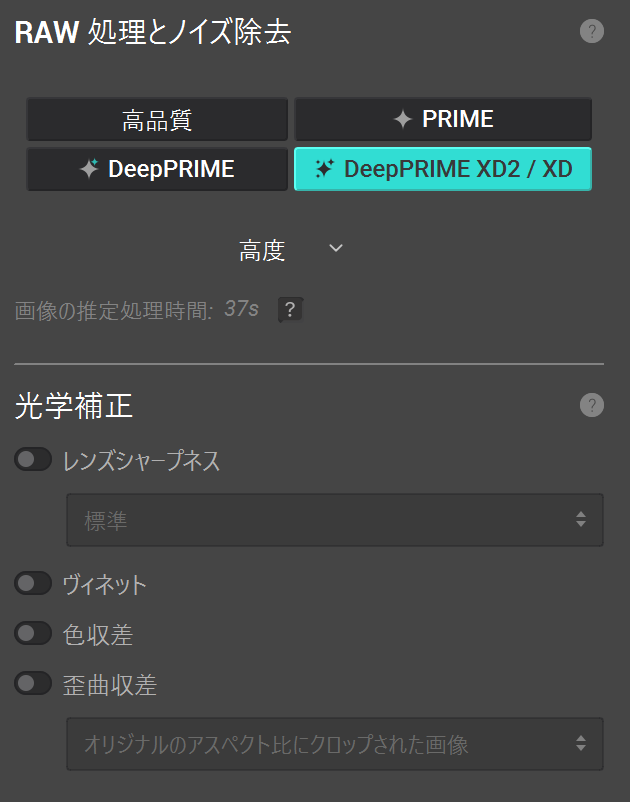Click the sparkle icon on DeepPRIME button
The width and height of the screenshot is (630, 802).
click(x=89, y=170)
